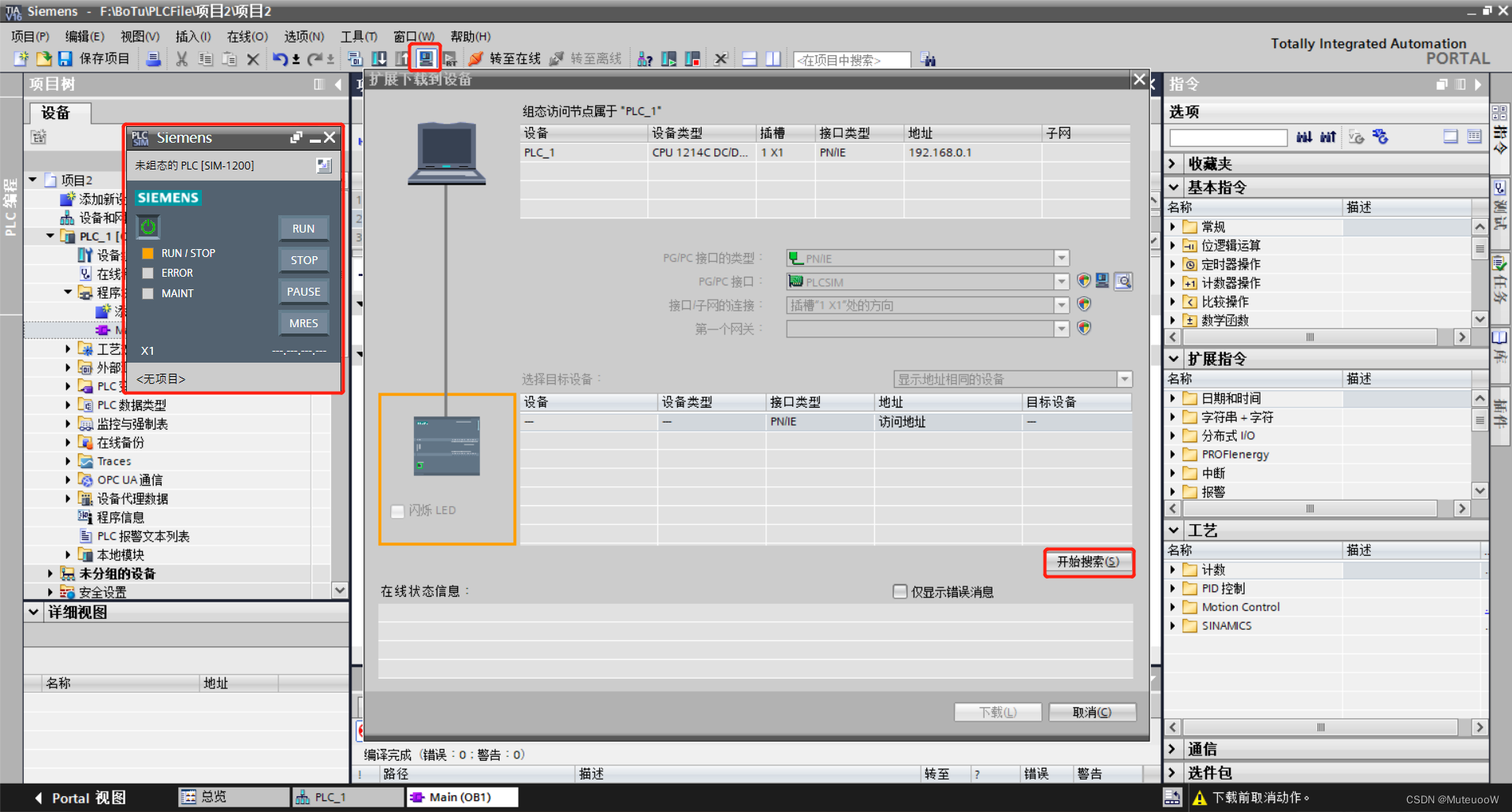Open the 接口/子网的连接 dropdown
This screenshot has height=812, width=1512.
pos(1062,305)
